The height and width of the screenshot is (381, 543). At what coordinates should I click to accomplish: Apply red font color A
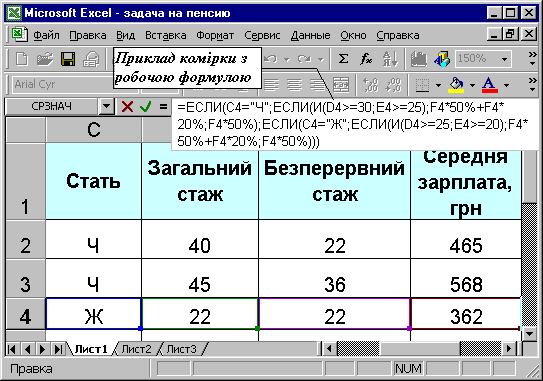click(489, 85)
